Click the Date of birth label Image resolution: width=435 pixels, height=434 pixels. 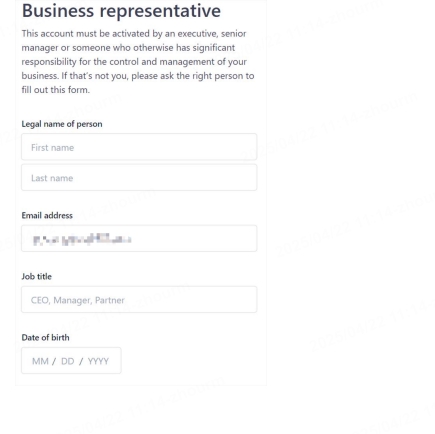[46, 337]
